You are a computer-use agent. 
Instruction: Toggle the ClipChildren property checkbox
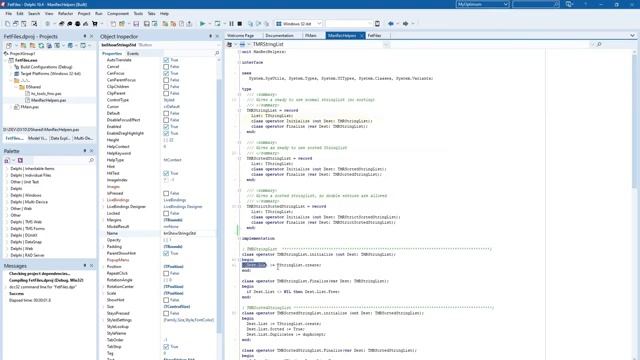(166, 87)
